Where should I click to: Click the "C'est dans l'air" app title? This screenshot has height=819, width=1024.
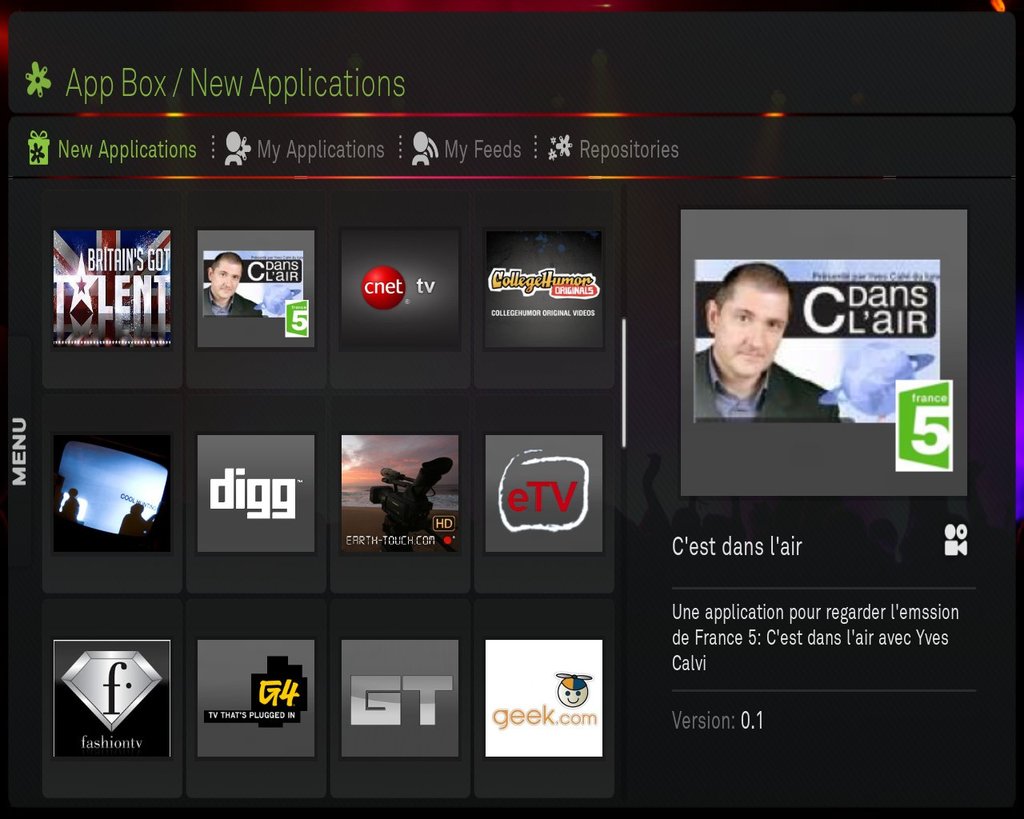[x=737, y=546]
